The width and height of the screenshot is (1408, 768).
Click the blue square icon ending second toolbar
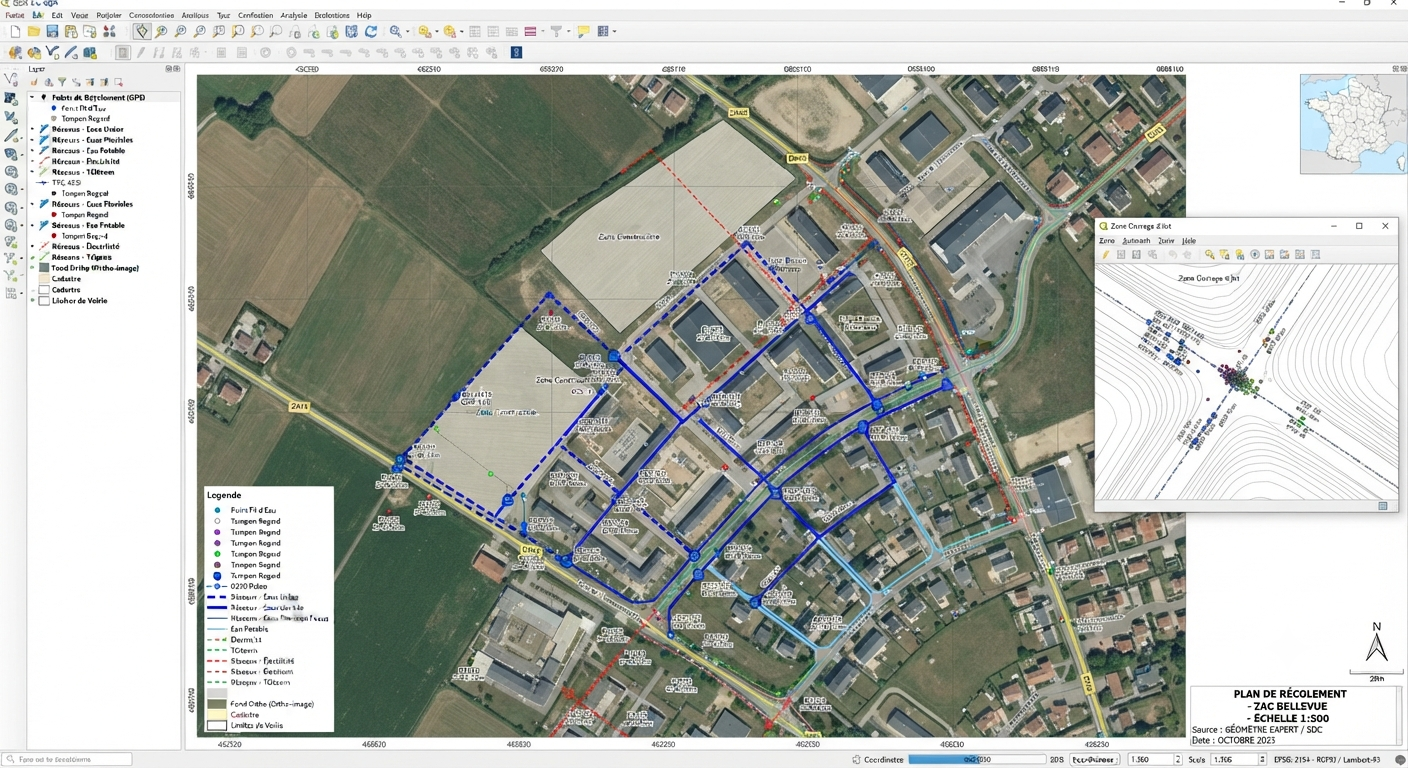(516, 52)
